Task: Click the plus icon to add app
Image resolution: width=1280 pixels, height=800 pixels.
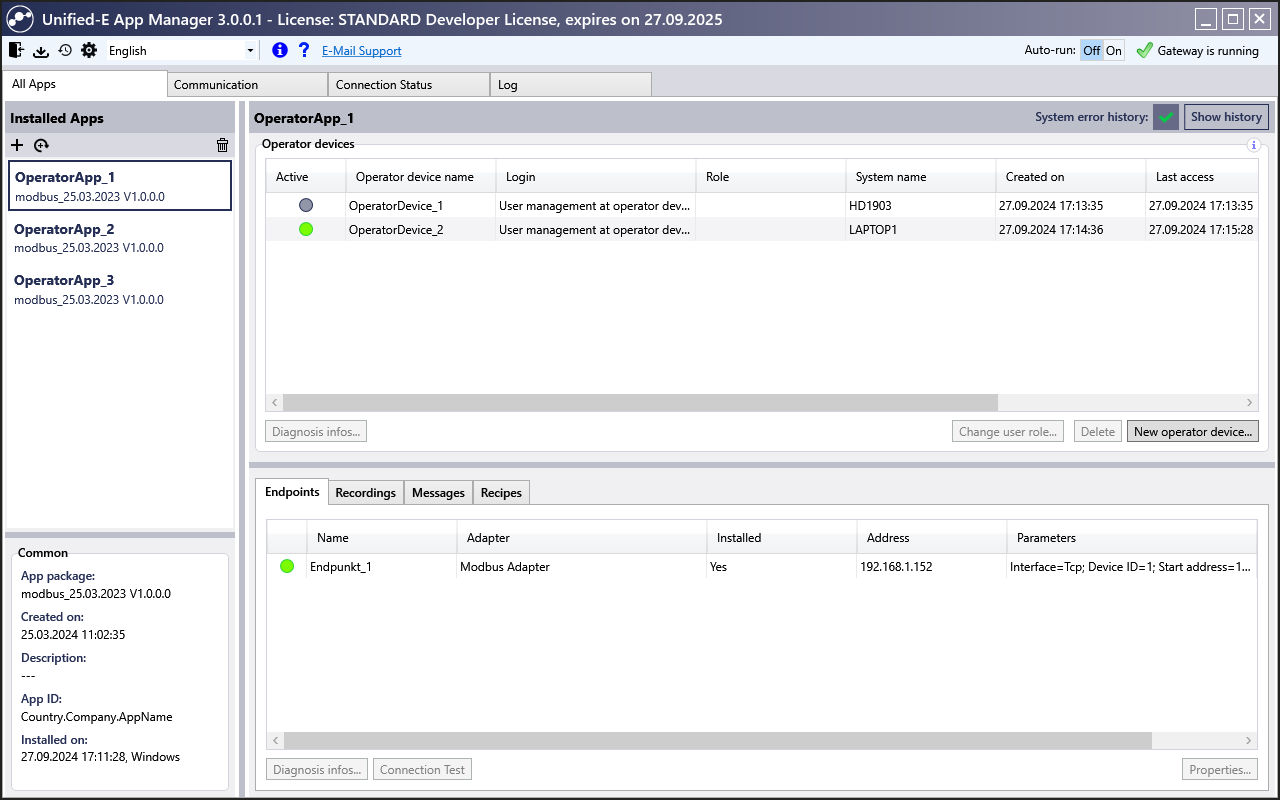Action: 16,145
